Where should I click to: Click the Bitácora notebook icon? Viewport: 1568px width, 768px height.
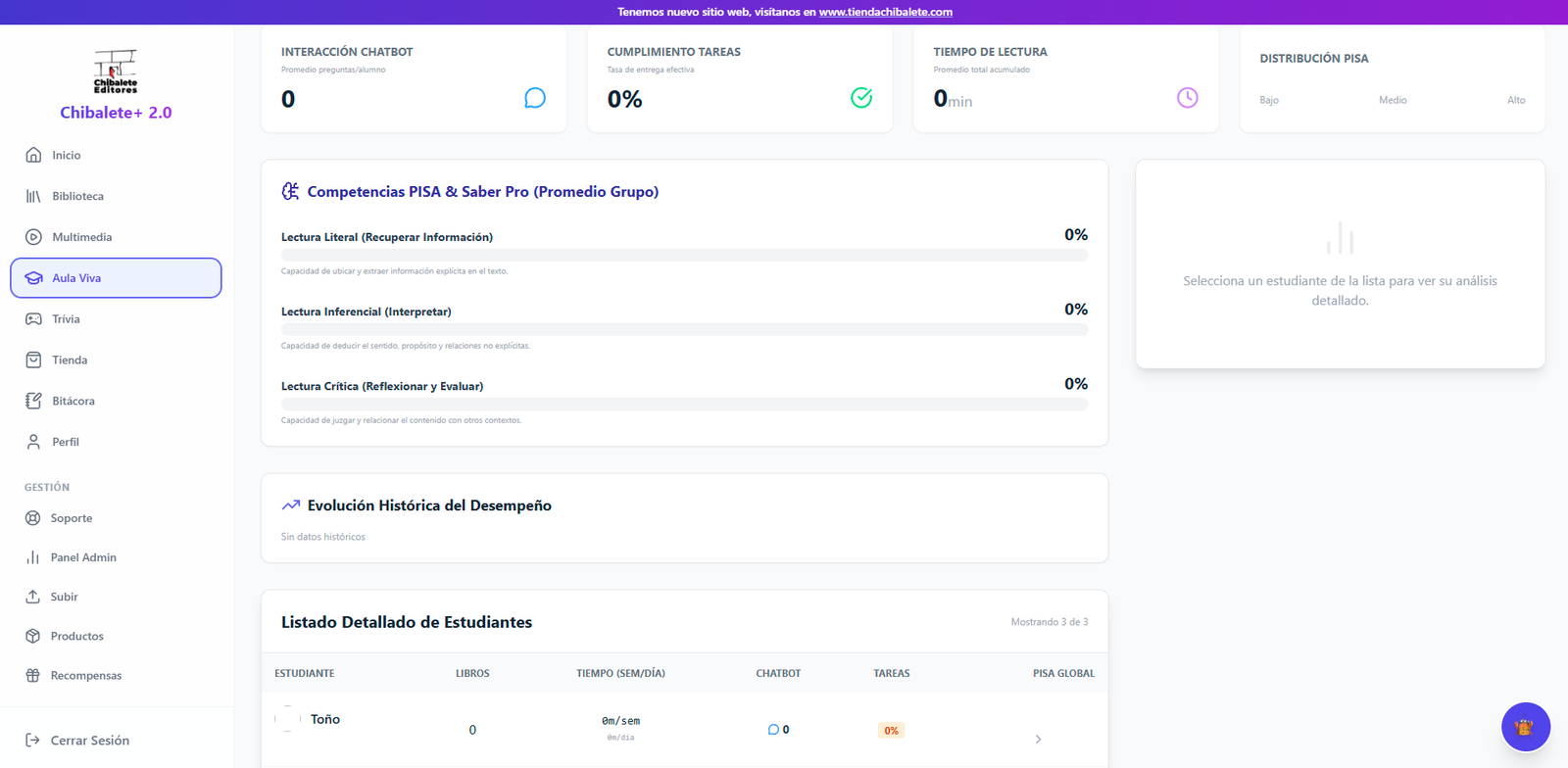point(33,401)
